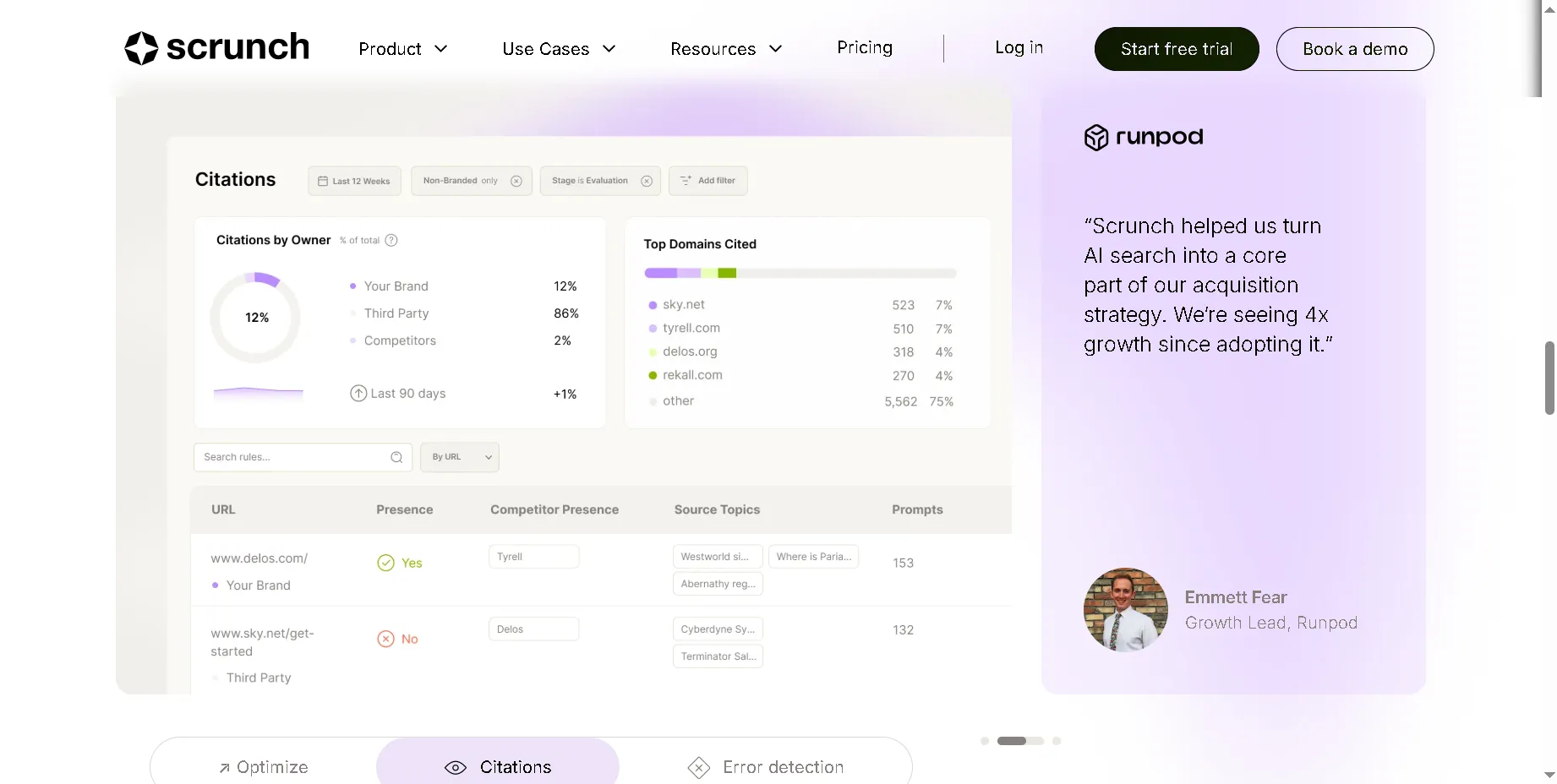
Task: Click the Delos competitor tag
Action: (x=533, y=629)
